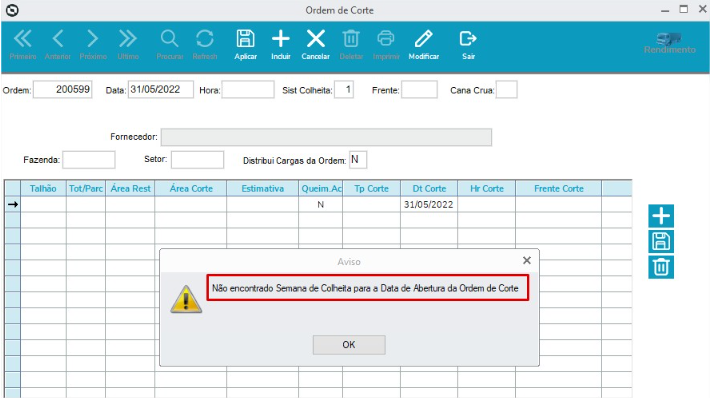Image resolution: width=711 pixels, height=398 pixels.
Task: Click the Frente Corte column header
Action: [x=559, y=189]
